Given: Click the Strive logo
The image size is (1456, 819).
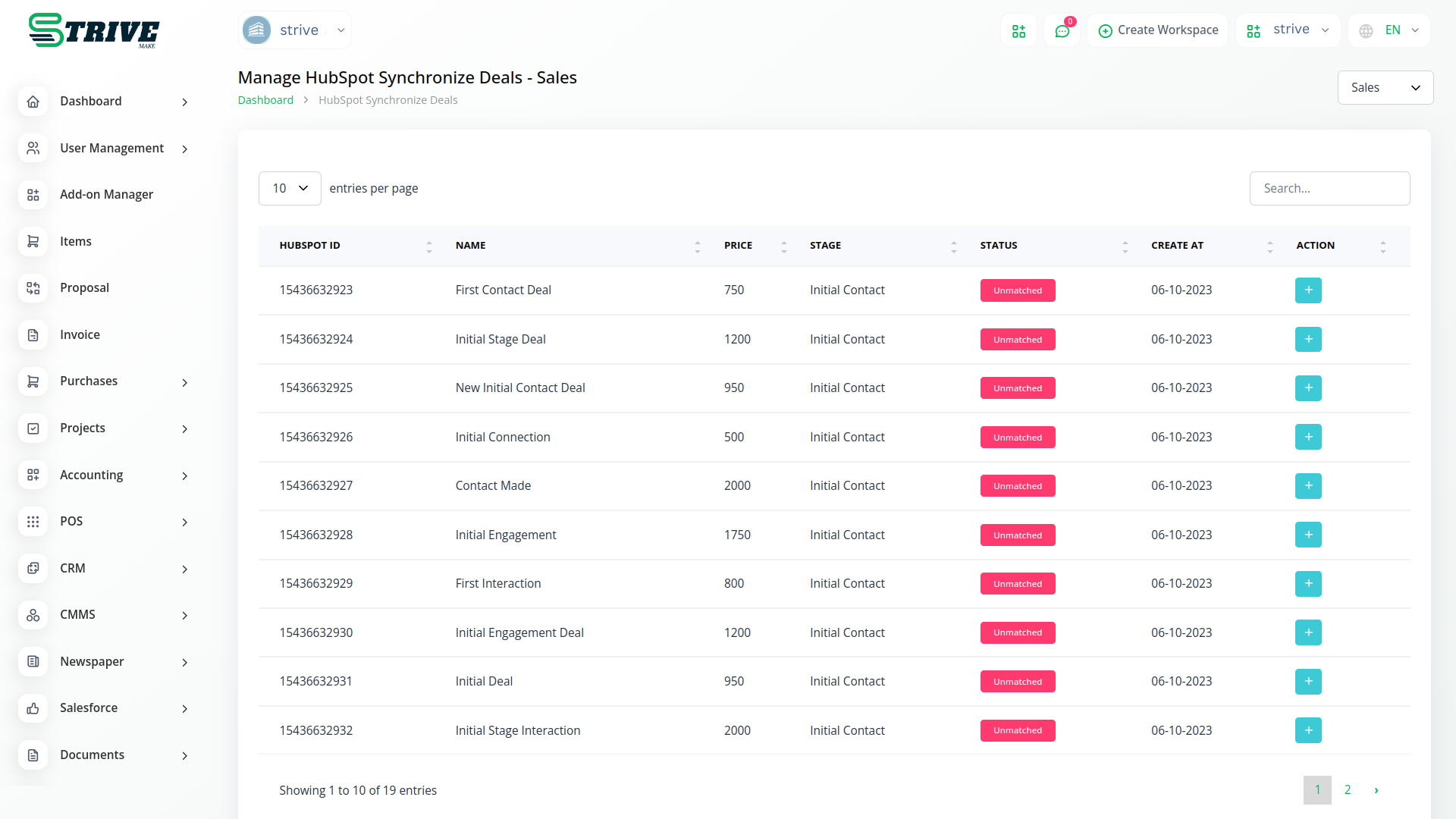Looking at the screenshot, I should [94, 31].
